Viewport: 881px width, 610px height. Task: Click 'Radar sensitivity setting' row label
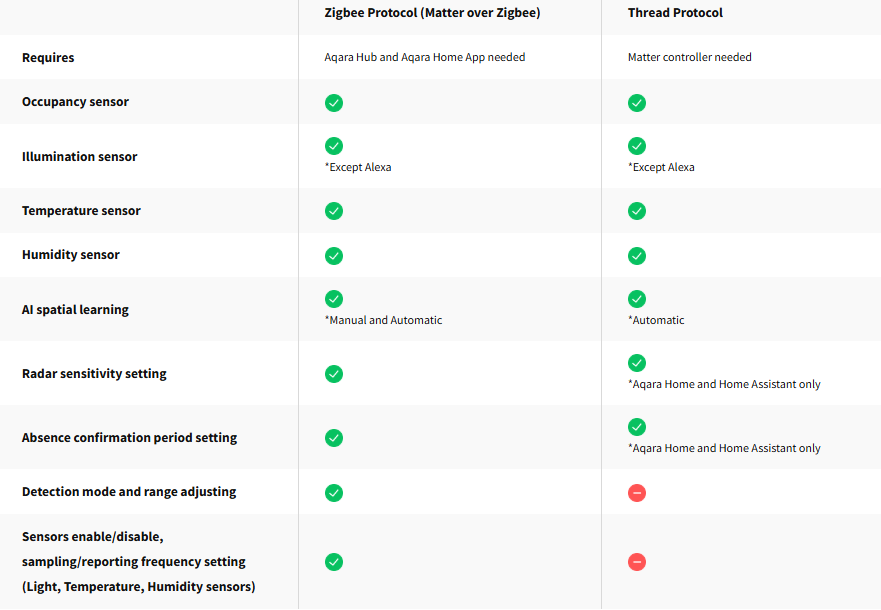(94, 374)
